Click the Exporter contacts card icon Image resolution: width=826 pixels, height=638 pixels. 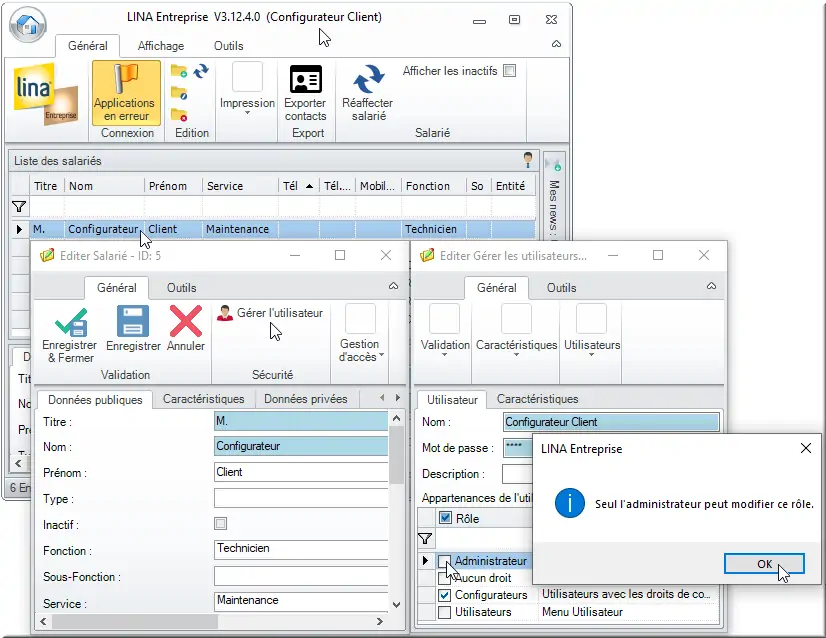point(306,79)
